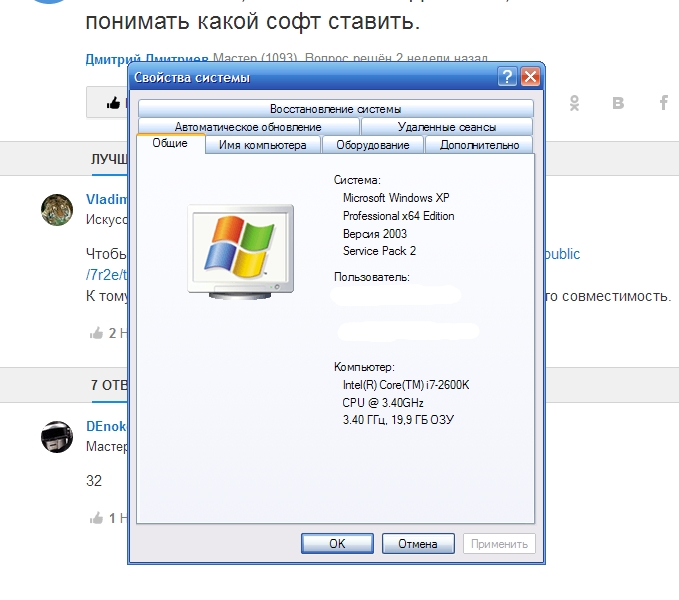The image size is (679, 600).
Task: Click the Система: label
Action: pos(357,180)
